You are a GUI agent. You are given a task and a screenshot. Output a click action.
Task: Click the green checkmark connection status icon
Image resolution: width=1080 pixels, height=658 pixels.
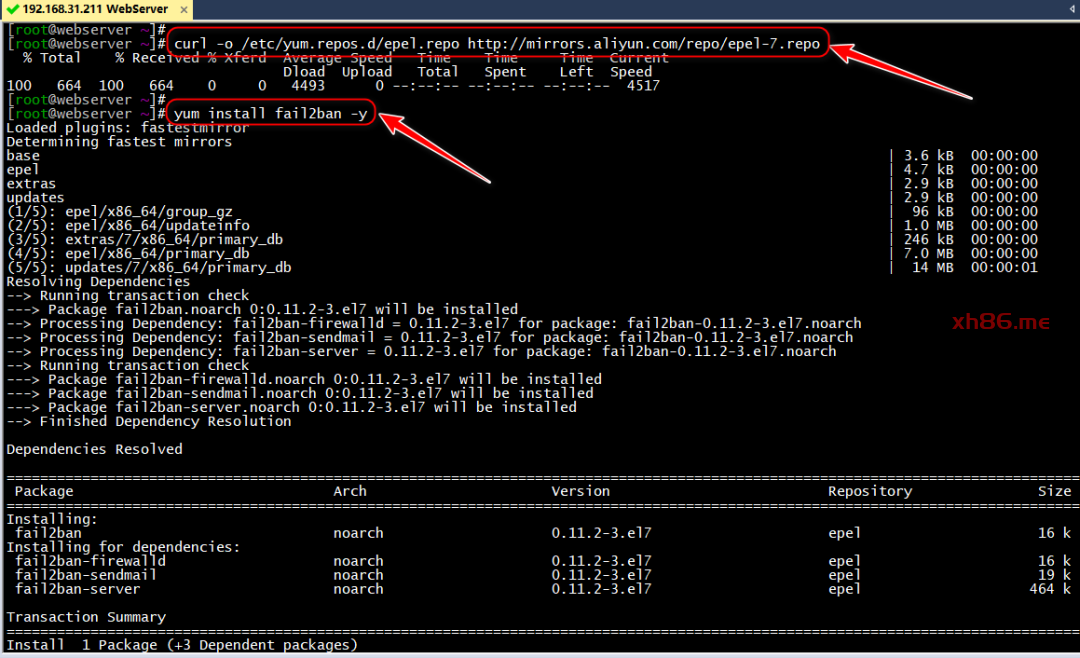[12, 10]
